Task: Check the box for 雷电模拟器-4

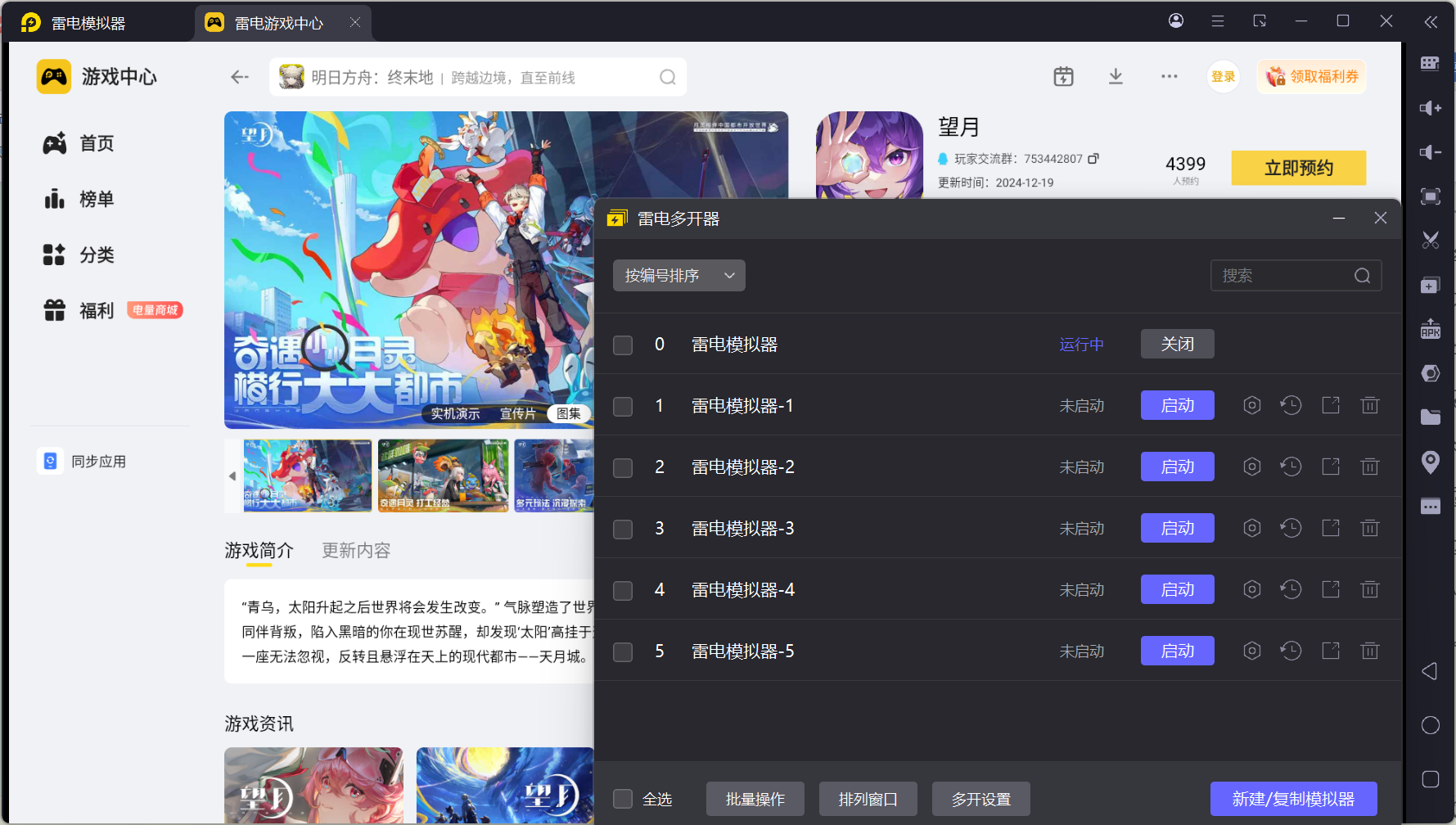Action: click(x=623, y=590)
